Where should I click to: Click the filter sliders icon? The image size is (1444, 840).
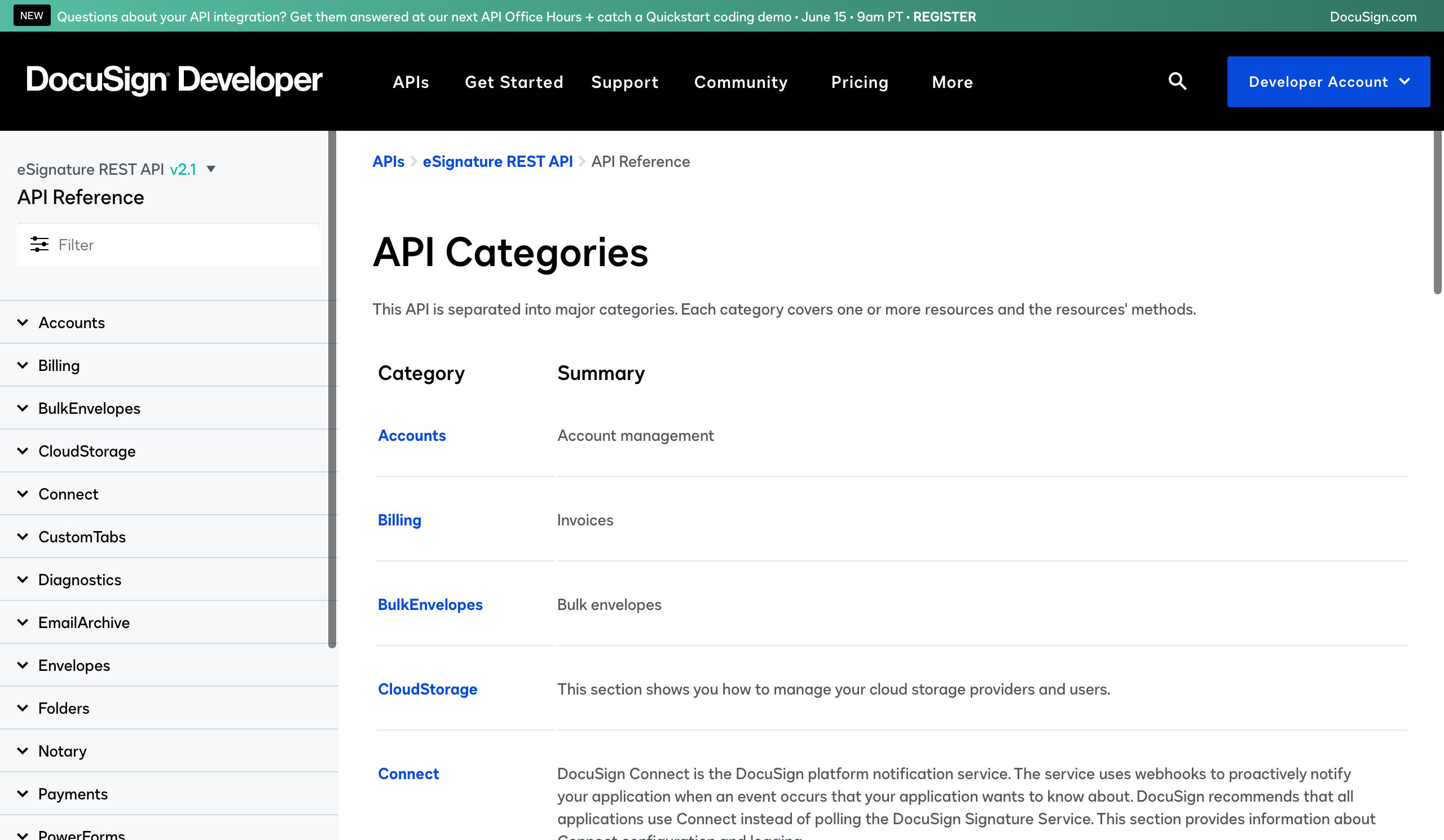39,245
